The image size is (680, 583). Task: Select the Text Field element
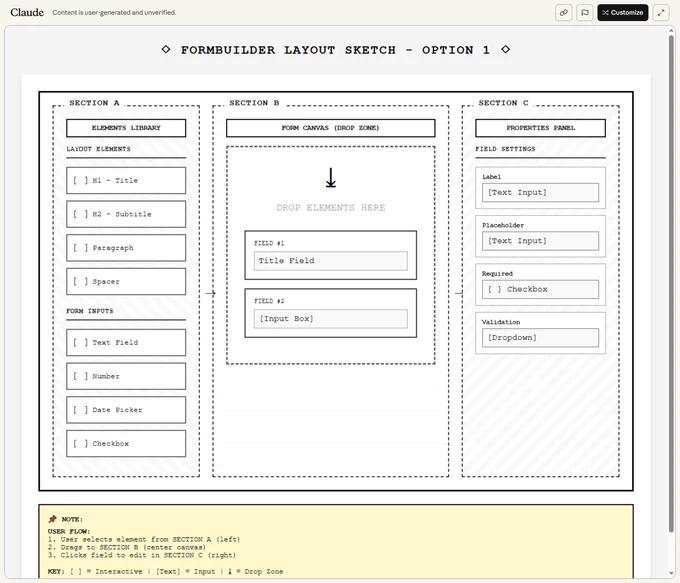point(126,343)
